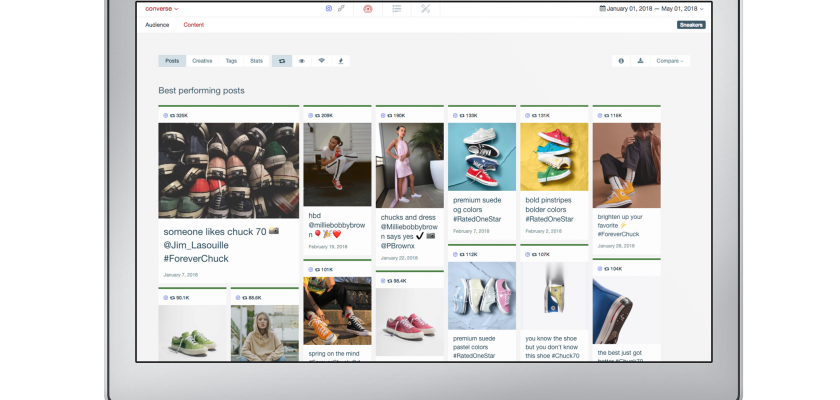Click the crossed tools icon in top bar

[425, 9]
